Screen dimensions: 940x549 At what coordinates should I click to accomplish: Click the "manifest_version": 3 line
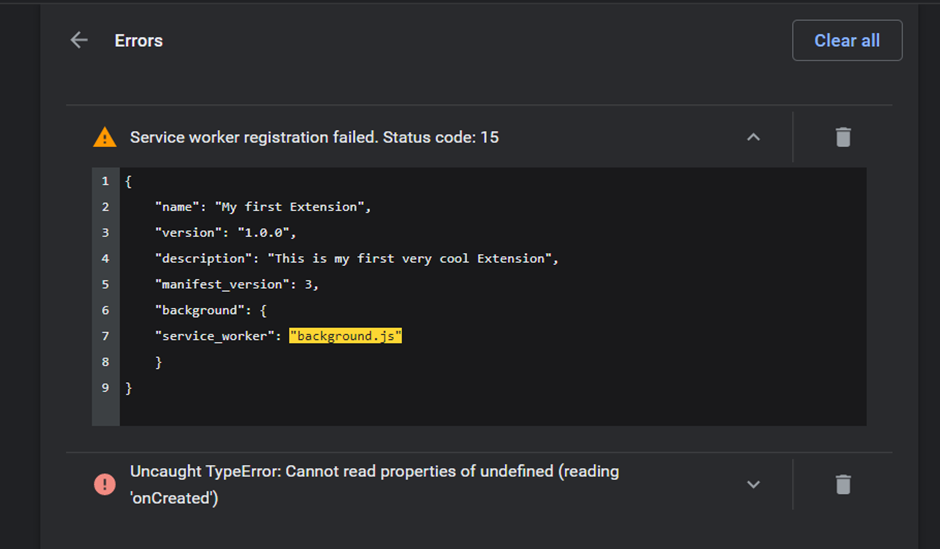click(236, 284)
